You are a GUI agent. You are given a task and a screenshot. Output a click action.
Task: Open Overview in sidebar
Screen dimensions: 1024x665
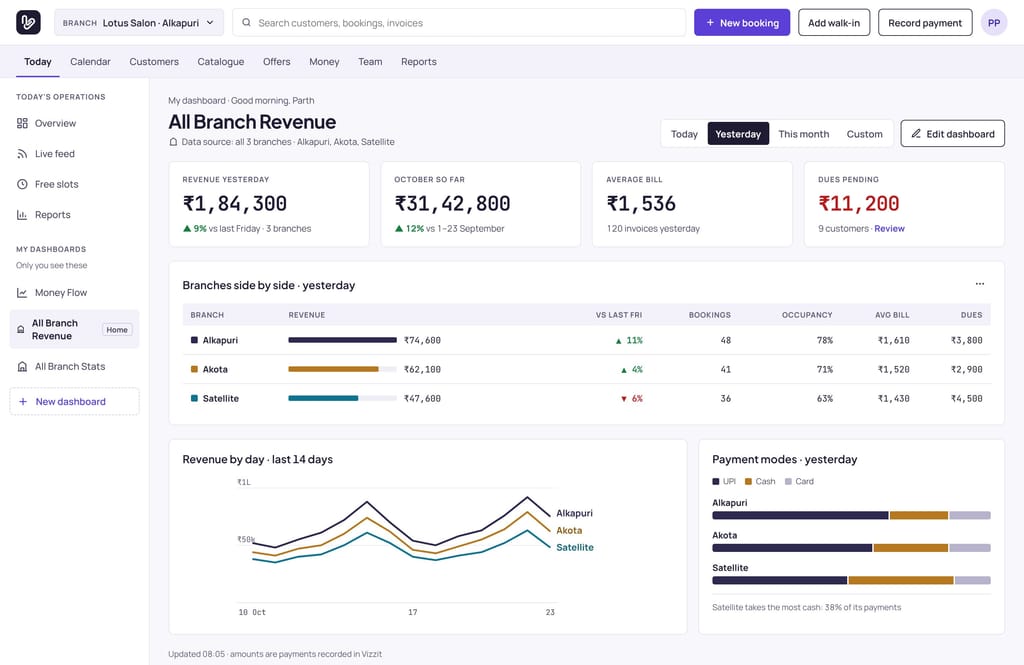pyautogui.click(x=74, y=123)
